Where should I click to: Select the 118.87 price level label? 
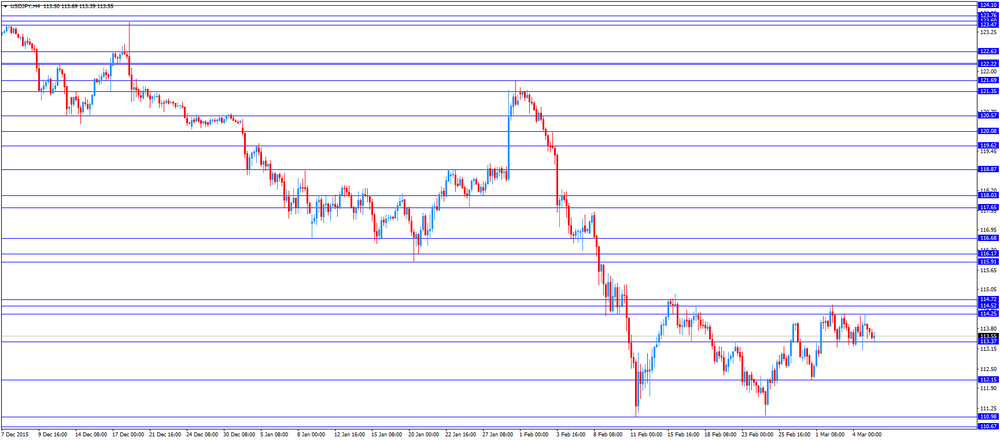pyautogui.click(x=988, y=169)
